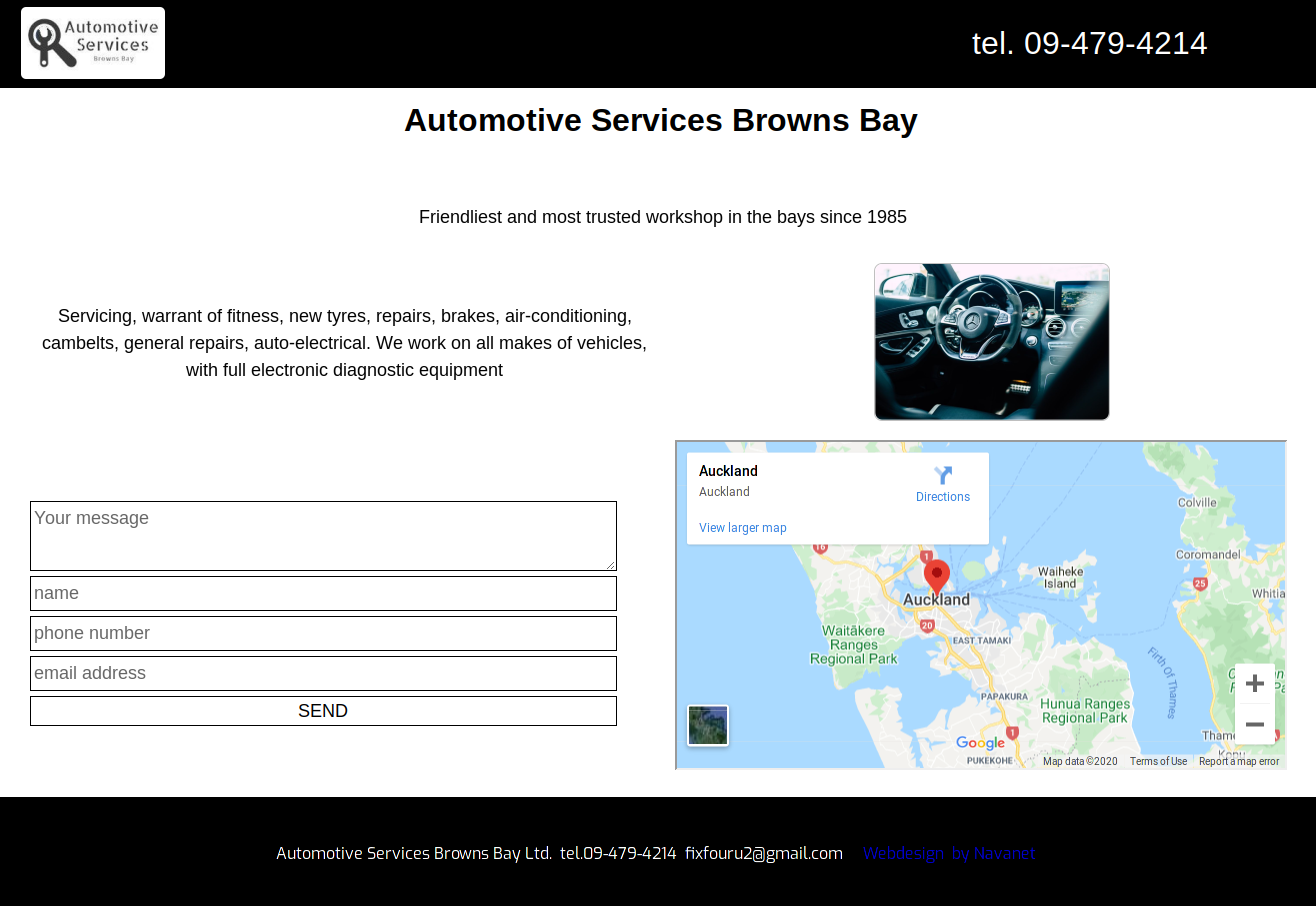The height and width of the screenshot is (906, 1316).
Task: Focus the name input field
Action: pyautogui.click(x=322, y=593)
